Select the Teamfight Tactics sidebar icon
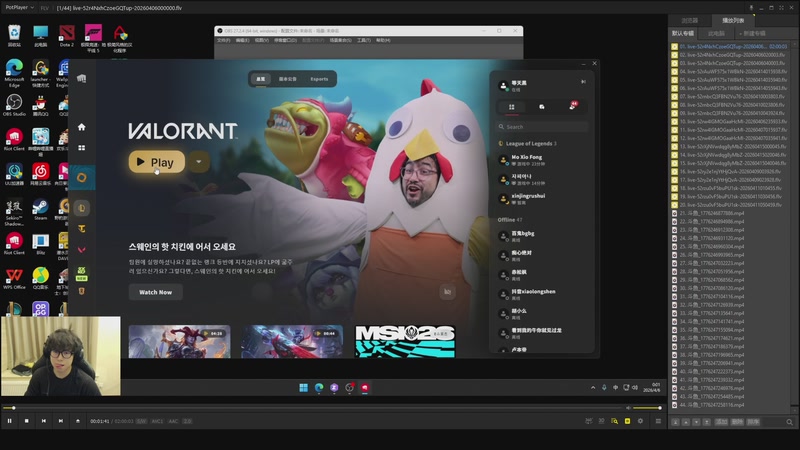This screenshot has height=450, width=800. (x=82, y=229)
